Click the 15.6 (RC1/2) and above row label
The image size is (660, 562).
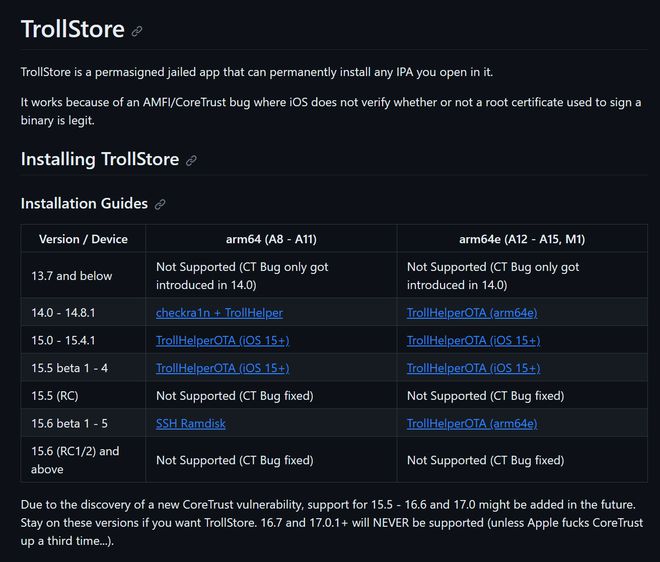75,460
